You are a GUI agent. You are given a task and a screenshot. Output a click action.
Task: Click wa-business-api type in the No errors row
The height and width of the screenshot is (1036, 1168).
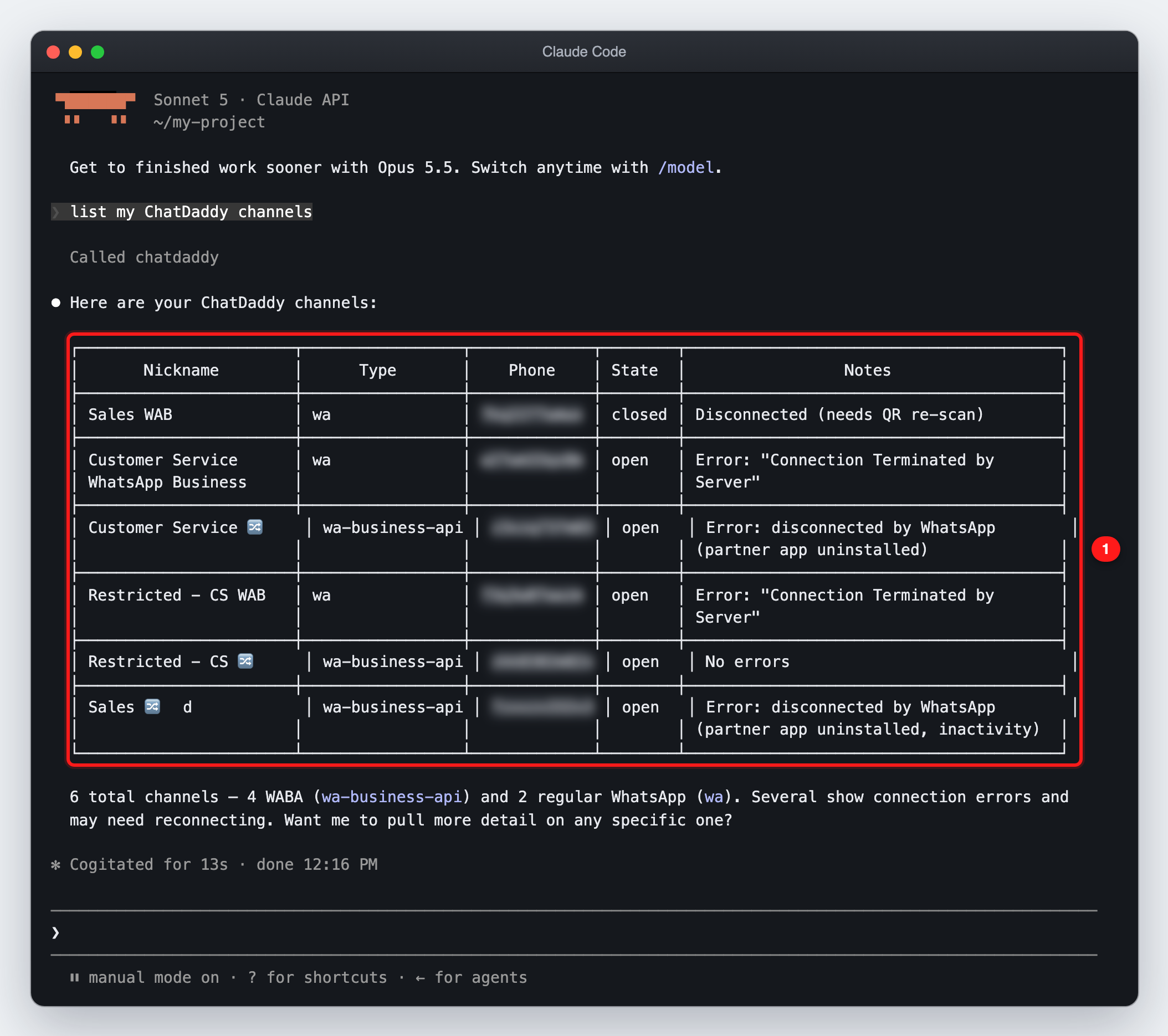393,661
